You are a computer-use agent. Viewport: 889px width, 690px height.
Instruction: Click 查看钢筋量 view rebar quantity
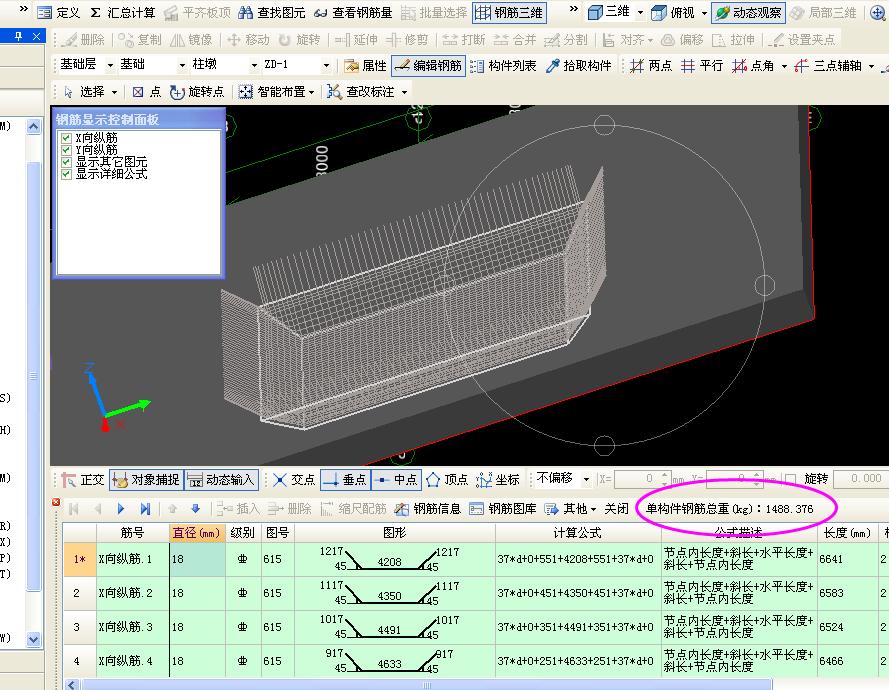[x=353, y=12]
